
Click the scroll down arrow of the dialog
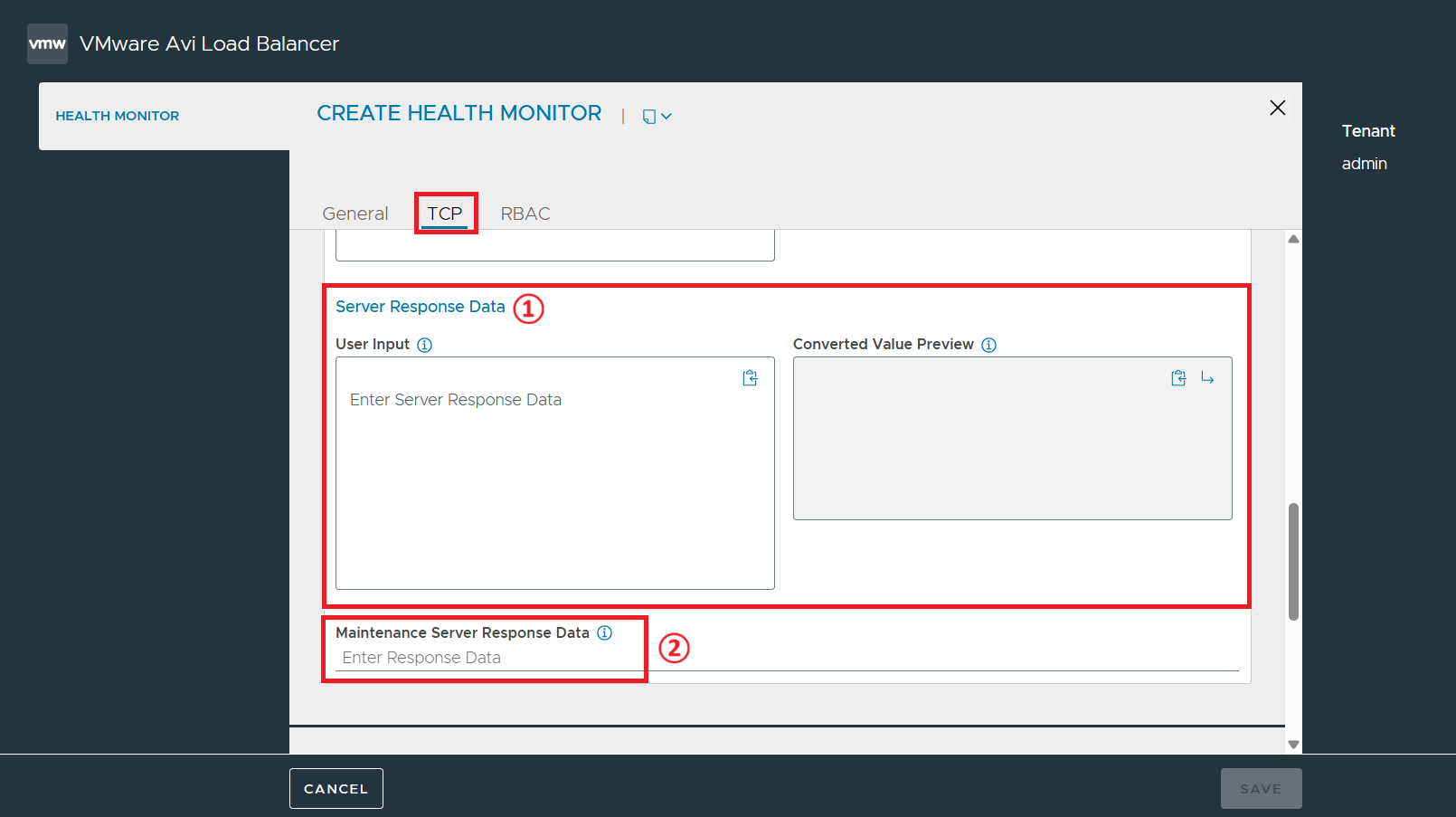pos(1293,745)
